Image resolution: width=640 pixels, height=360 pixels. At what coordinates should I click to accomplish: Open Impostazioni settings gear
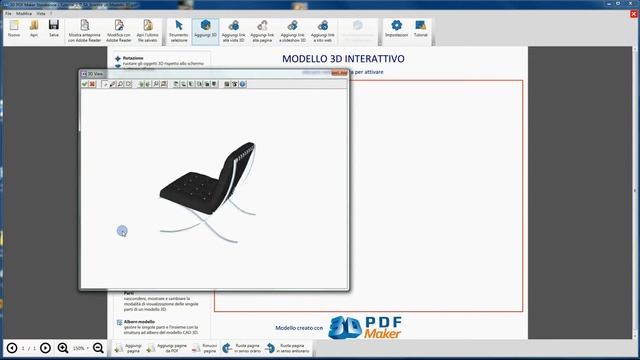(x=396, y=29)
